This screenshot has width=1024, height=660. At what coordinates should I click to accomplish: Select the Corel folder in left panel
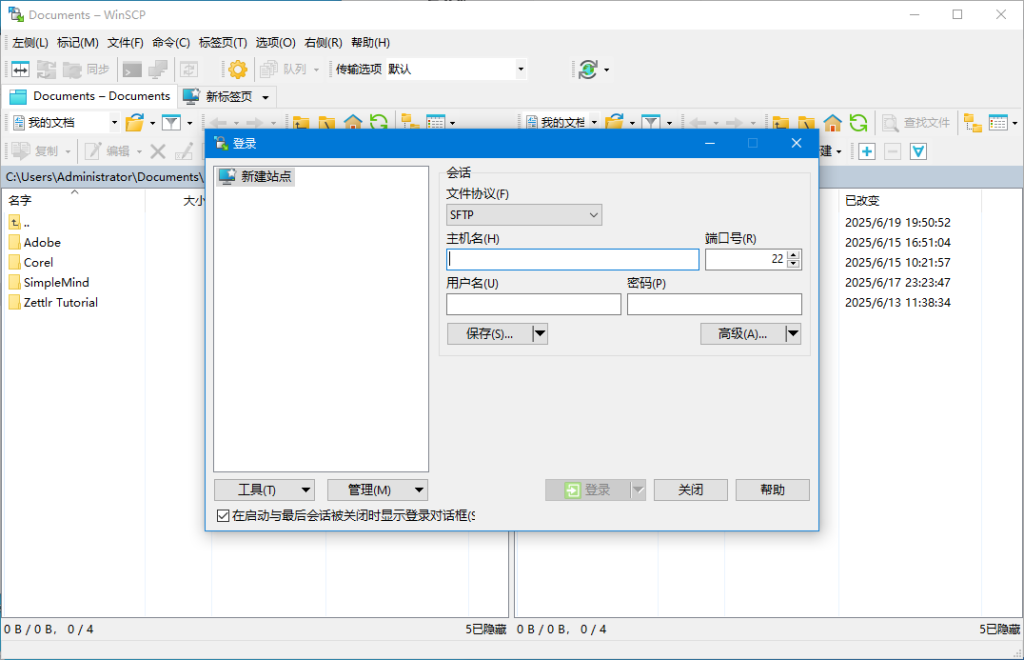(x=39, y=262)
